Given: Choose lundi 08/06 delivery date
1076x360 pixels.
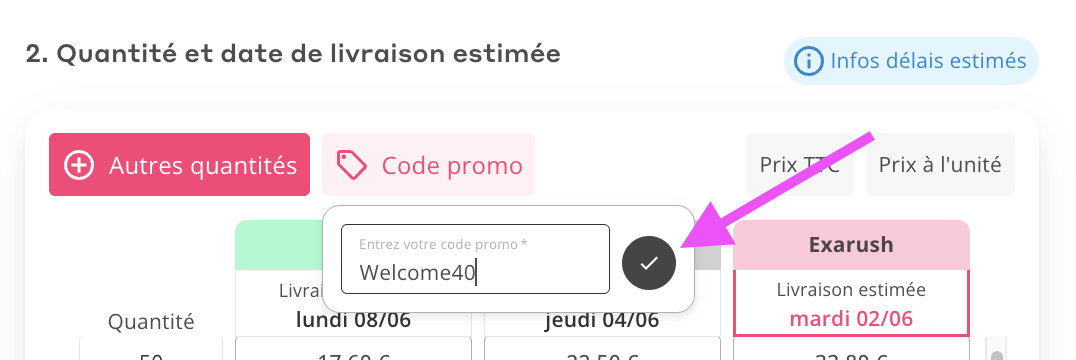Looking at the screenshot, I should 353,320.
